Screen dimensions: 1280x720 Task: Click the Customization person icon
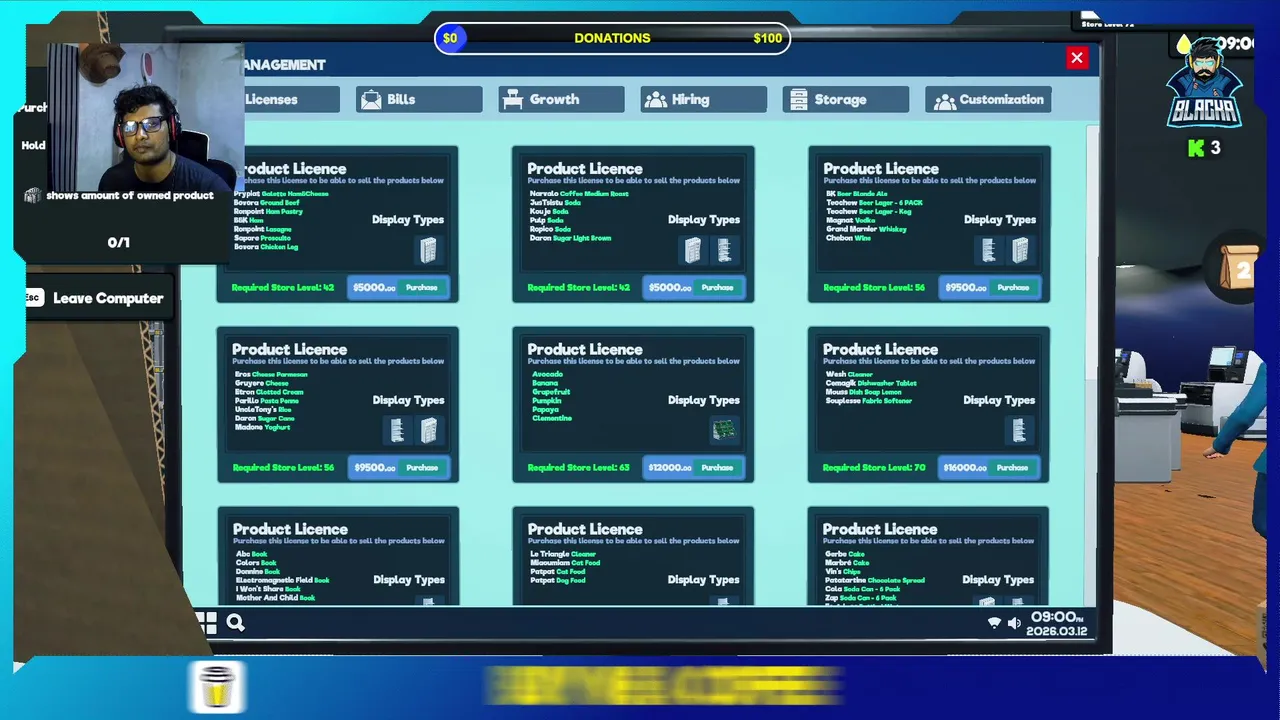pos(945,100)
